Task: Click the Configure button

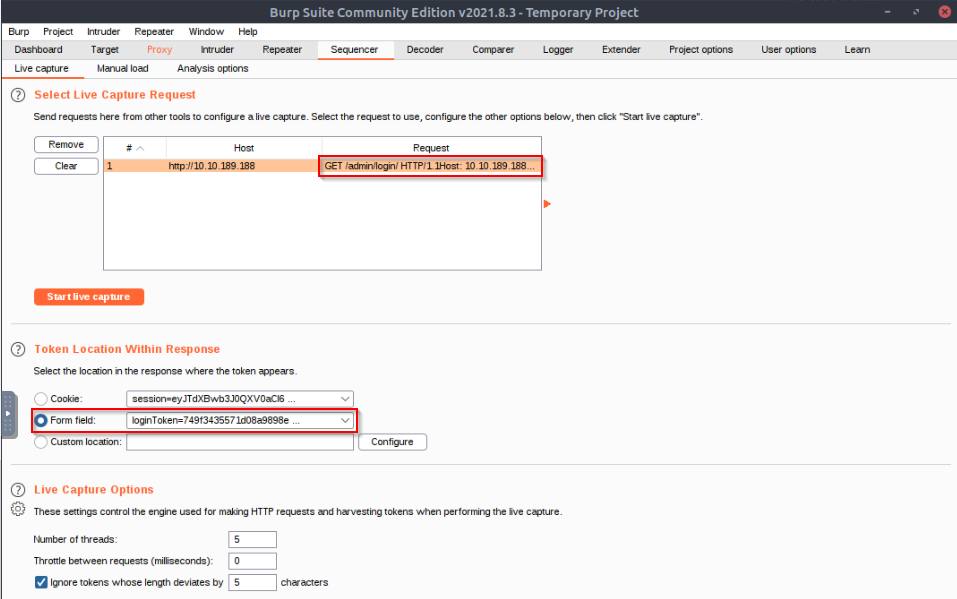Action: [392, 442]
